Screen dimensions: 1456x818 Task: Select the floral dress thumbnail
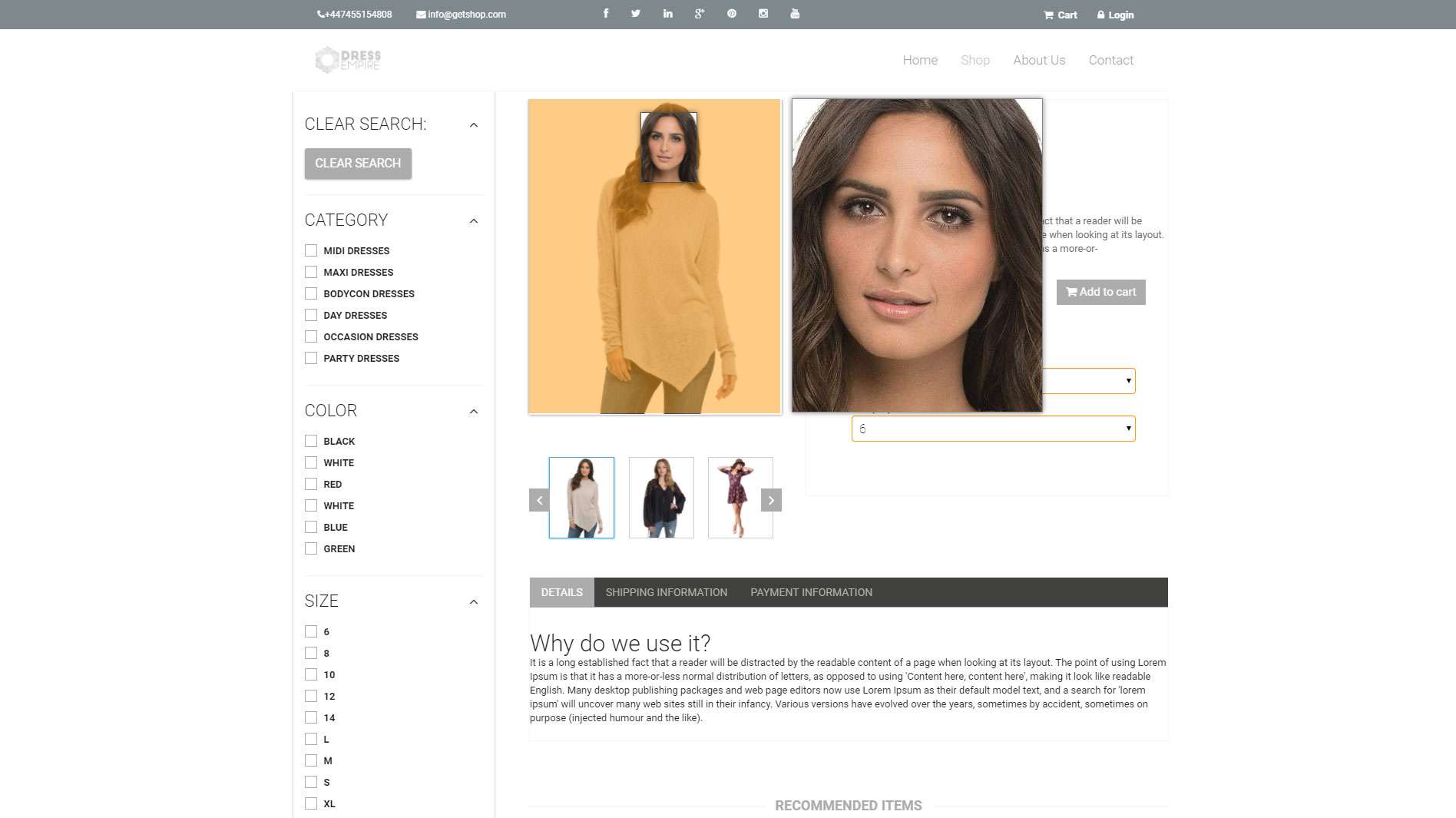pyautogui.click(x=740, y=498)
